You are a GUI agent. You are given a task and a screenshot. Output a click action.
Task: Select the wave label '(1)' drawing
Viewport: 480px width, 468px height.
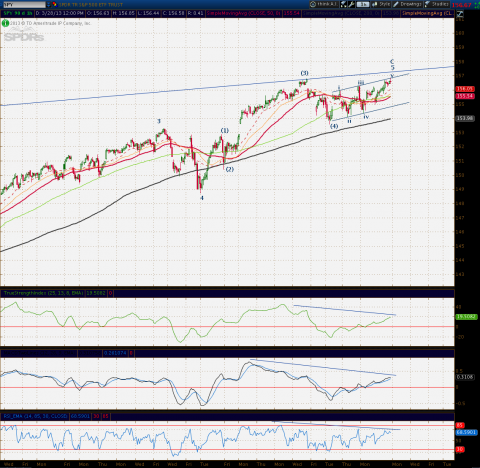225,131
